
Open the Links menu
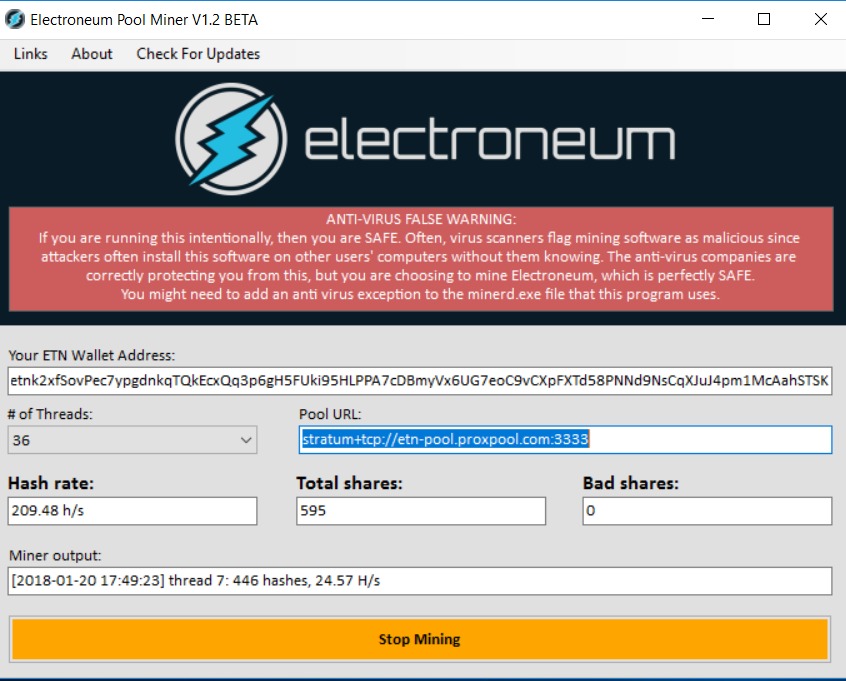[x=31, y=54]
